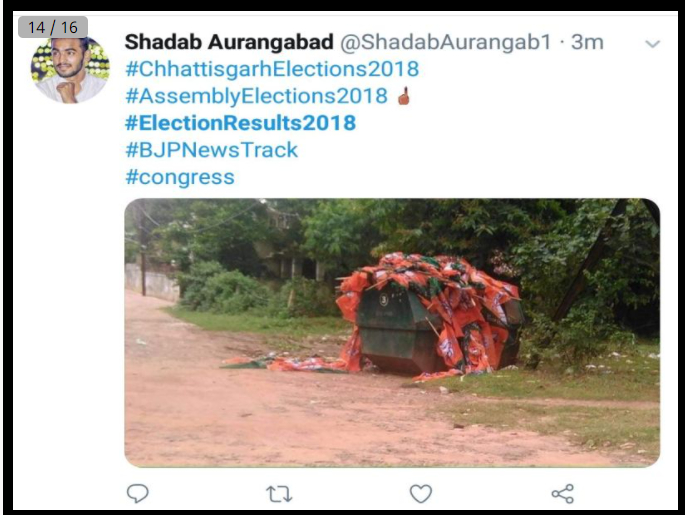Share the tweet using the share icon

coord(563,494)
